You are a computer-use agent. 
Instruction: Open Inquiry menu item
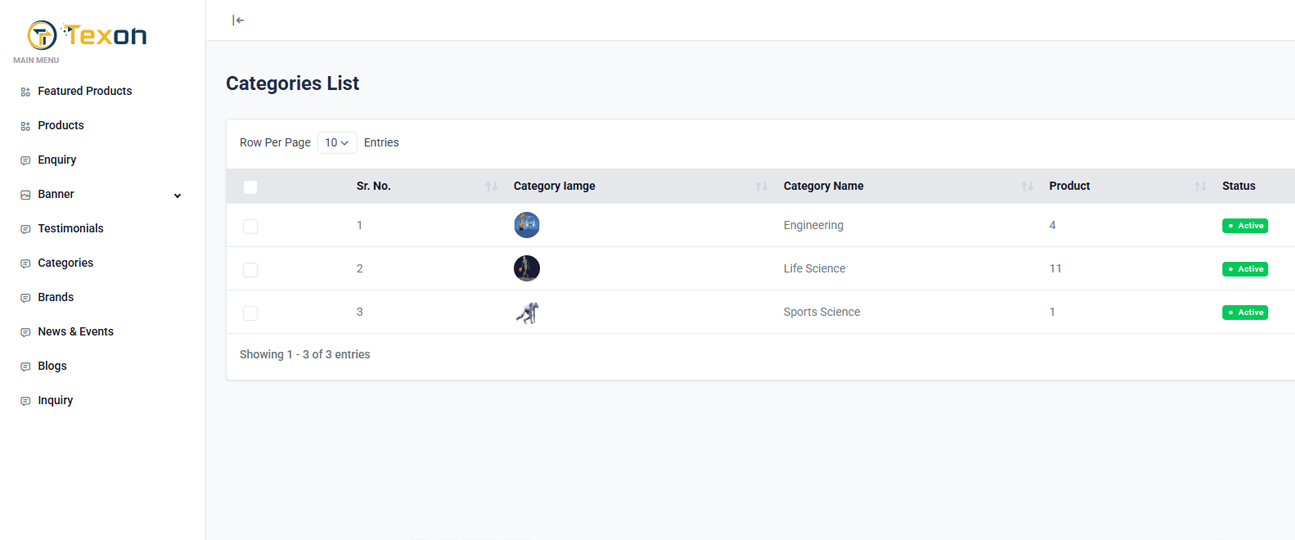55,400
